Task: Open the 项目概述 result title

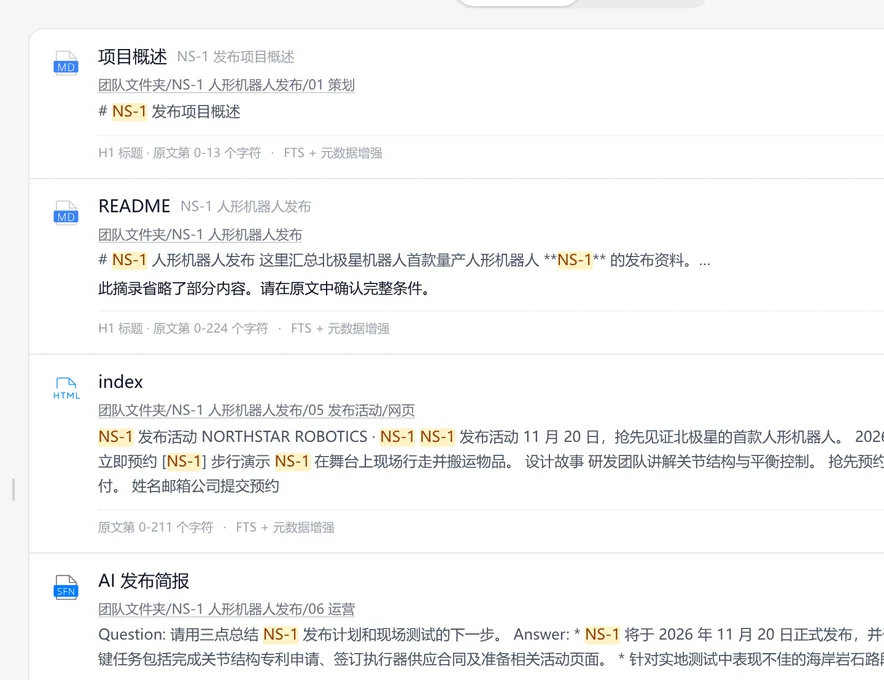Action: coord(132,56)
